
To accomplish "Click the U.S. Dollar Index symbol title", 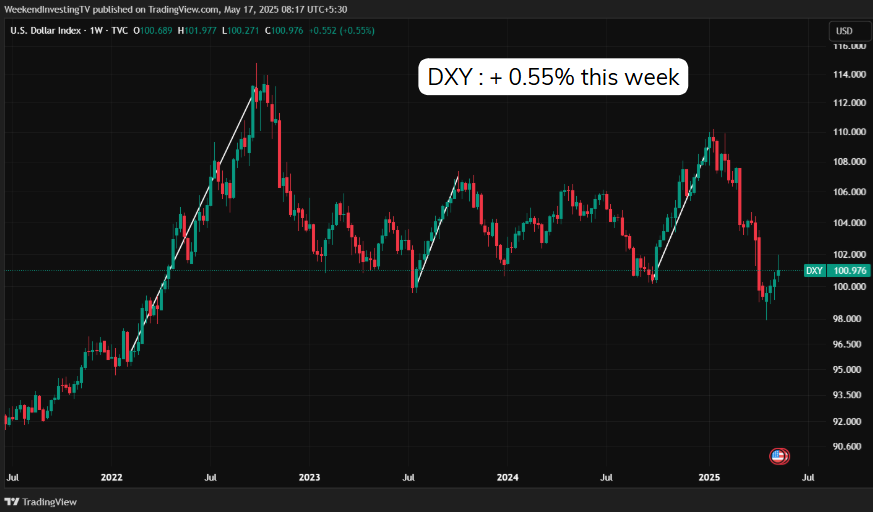I will tap(46, 31).
